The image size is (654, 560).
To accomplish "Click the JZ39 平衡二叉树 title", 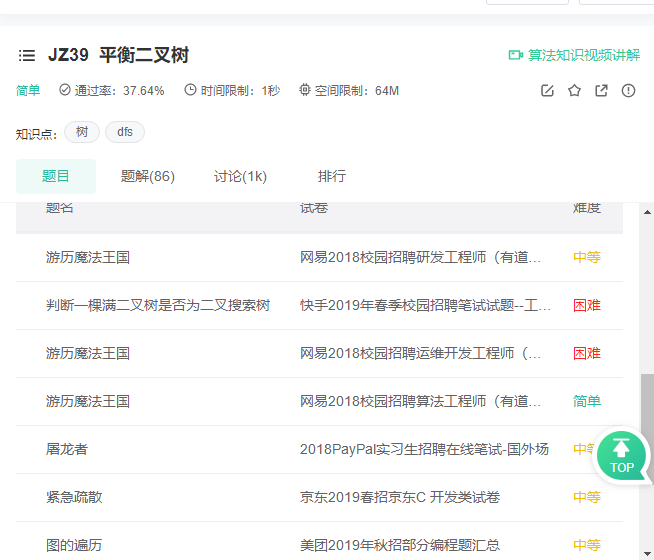I will coord(118,55).
